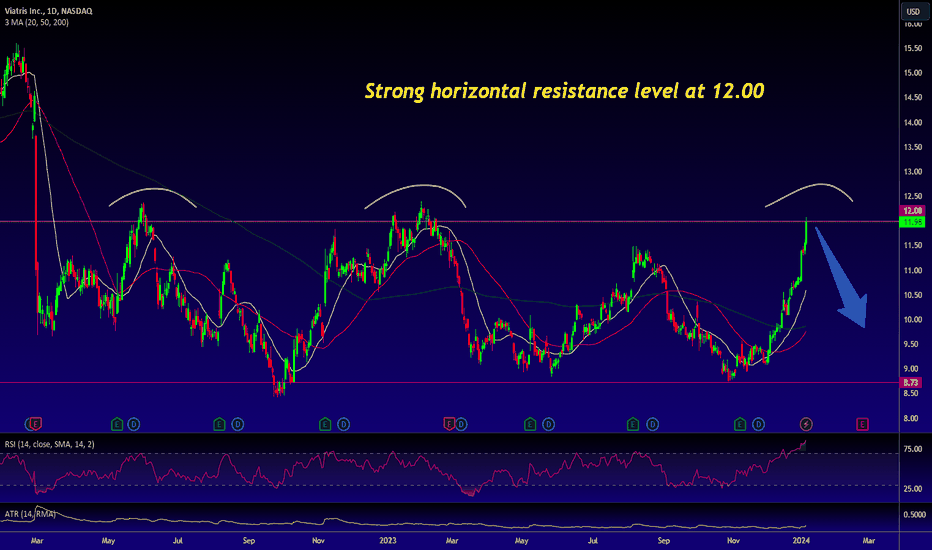Image resolution: width=932 pixels, height=550 pixels.
Task: Open the green earnings marker at Nov 2023
Action: click(740, 424)
